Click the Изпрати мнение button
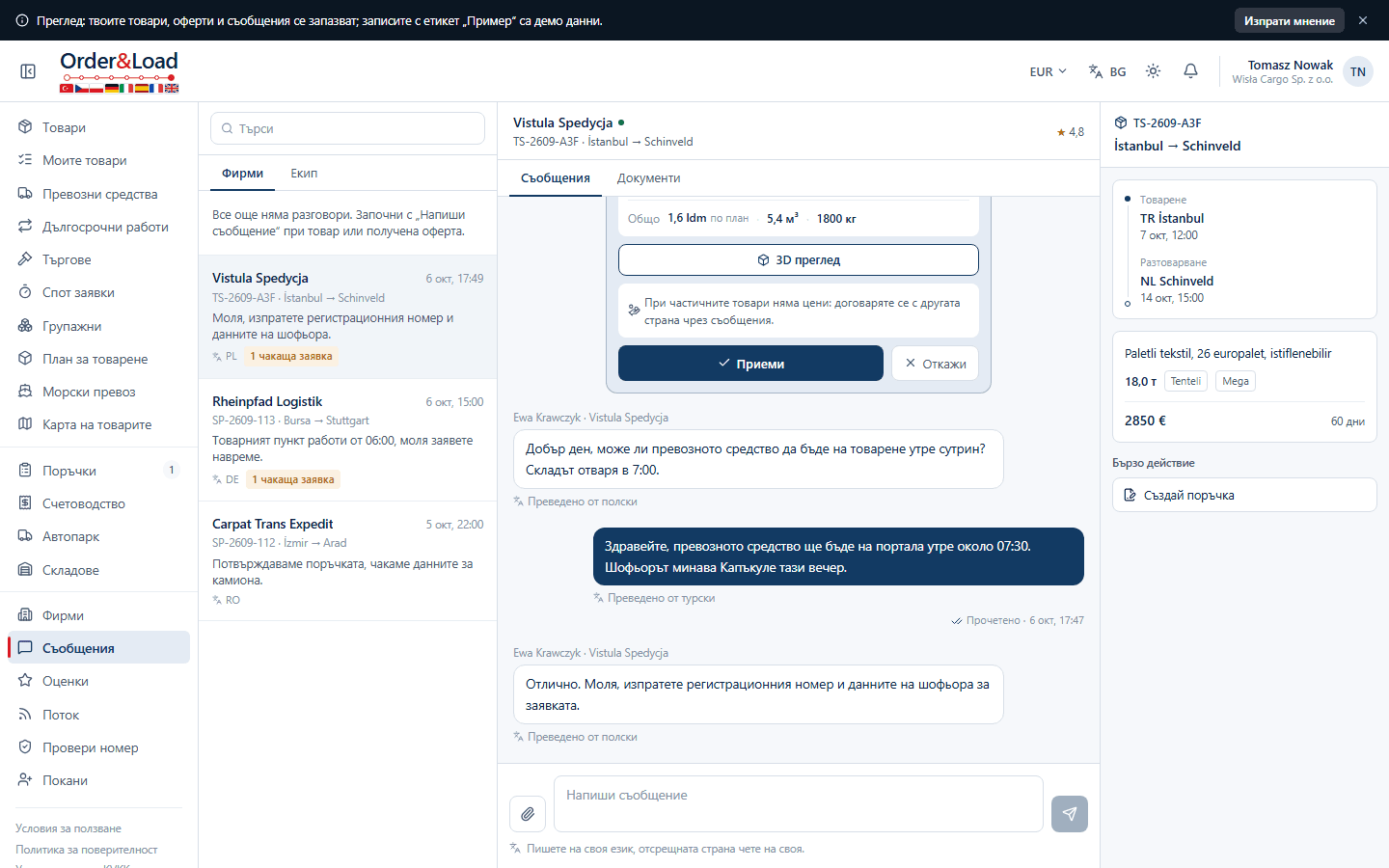The width and height of the screenshot is (1389, 868). (x=1289, y=20)
